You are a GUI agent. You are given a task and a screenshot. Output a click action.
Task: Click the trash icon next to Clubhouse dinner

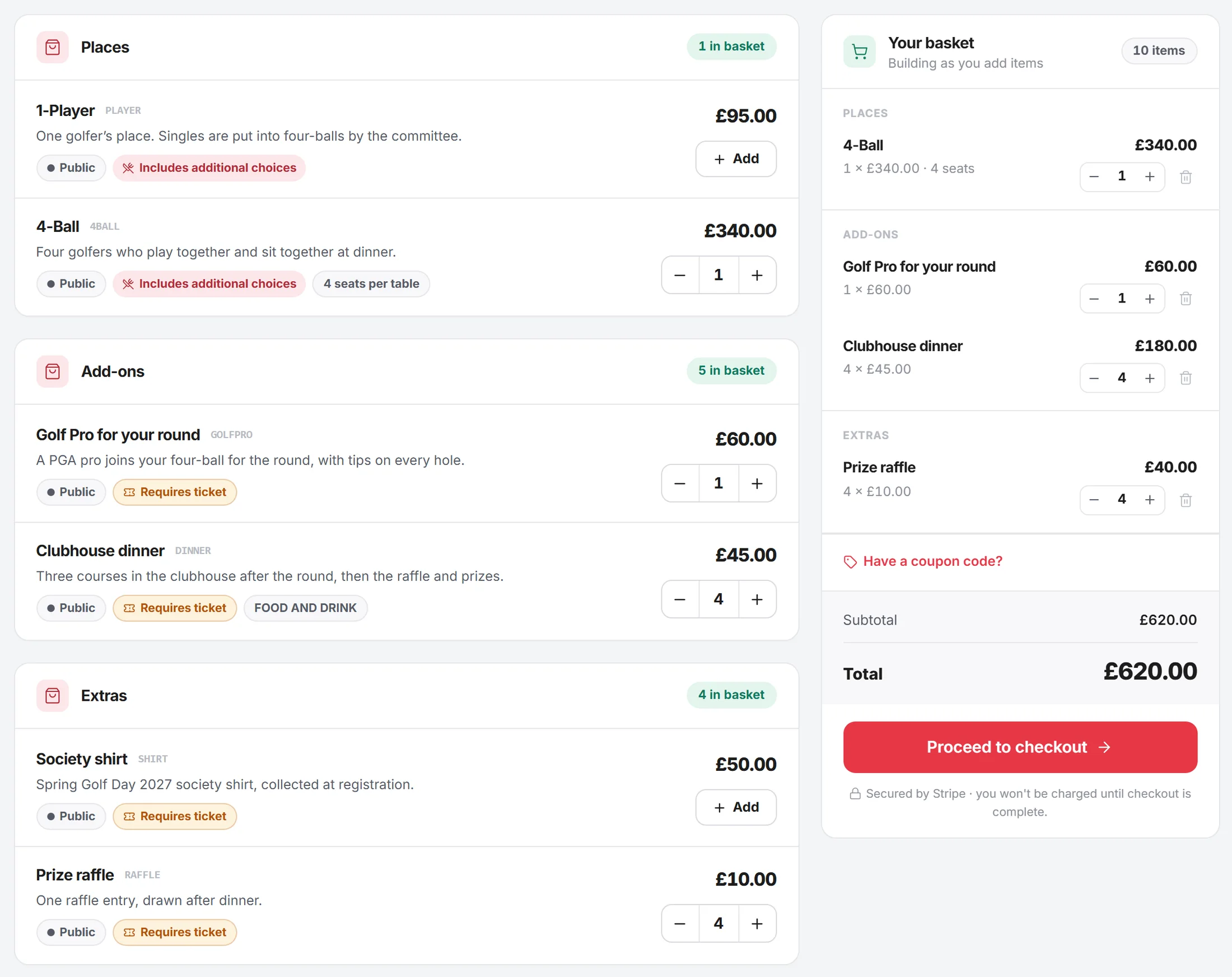(x=1186, y=378)
